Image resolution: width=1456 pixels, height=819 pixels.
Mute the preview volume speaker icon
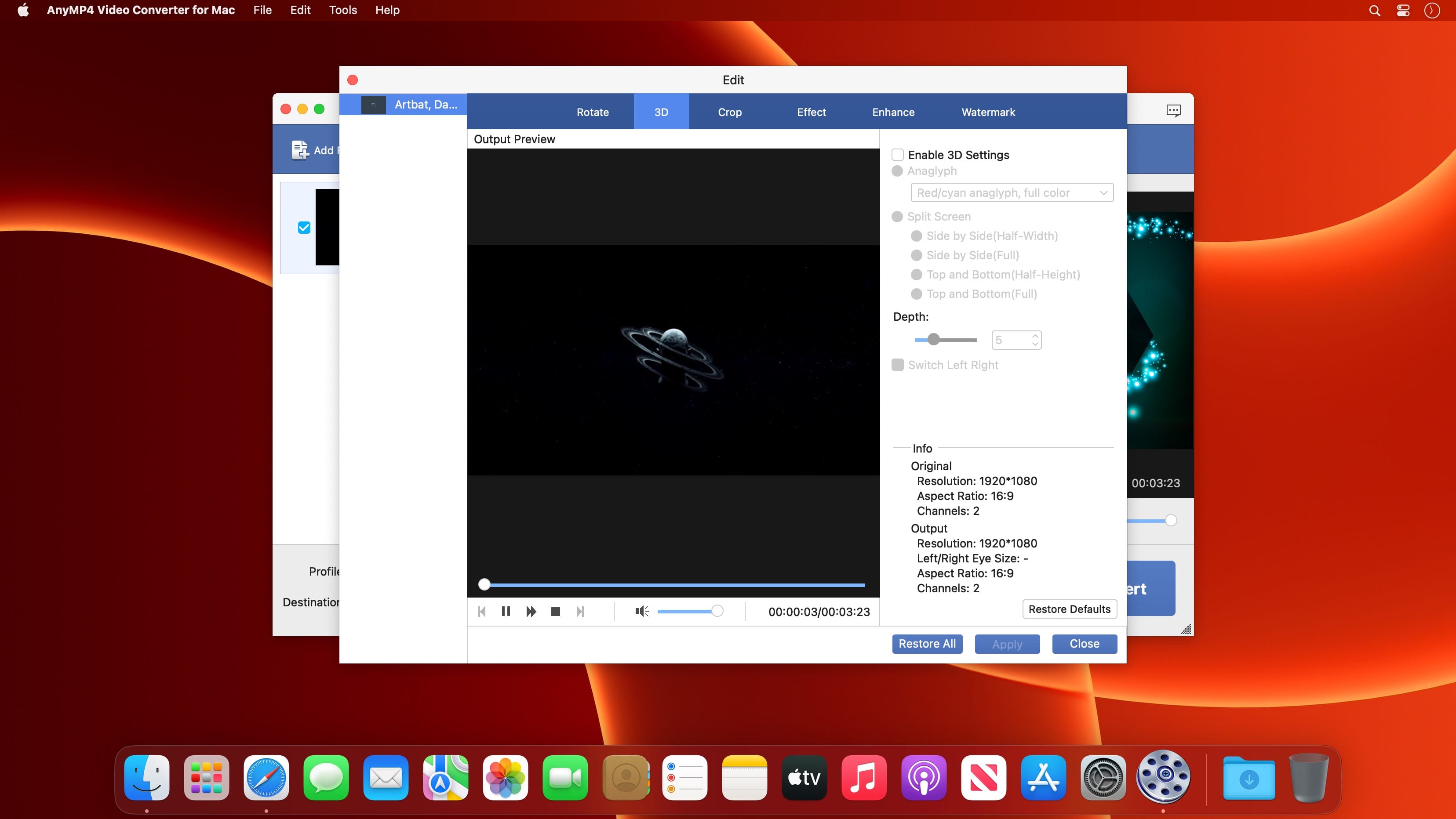[641, 611]
